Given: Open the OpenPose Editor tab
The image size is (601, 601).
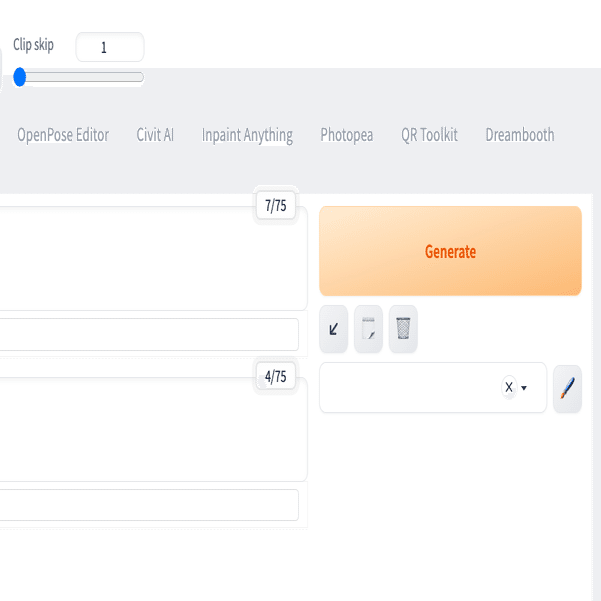Looking at the screenshot, I should click(x=63, y=135).
